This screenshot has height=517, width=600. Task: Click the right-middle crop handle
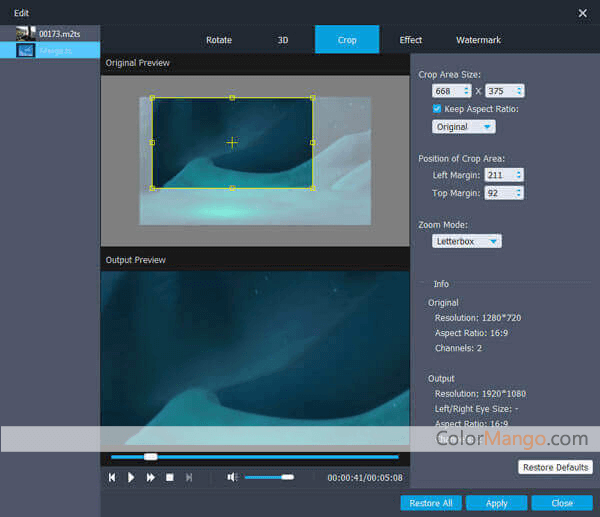point(313,143)
